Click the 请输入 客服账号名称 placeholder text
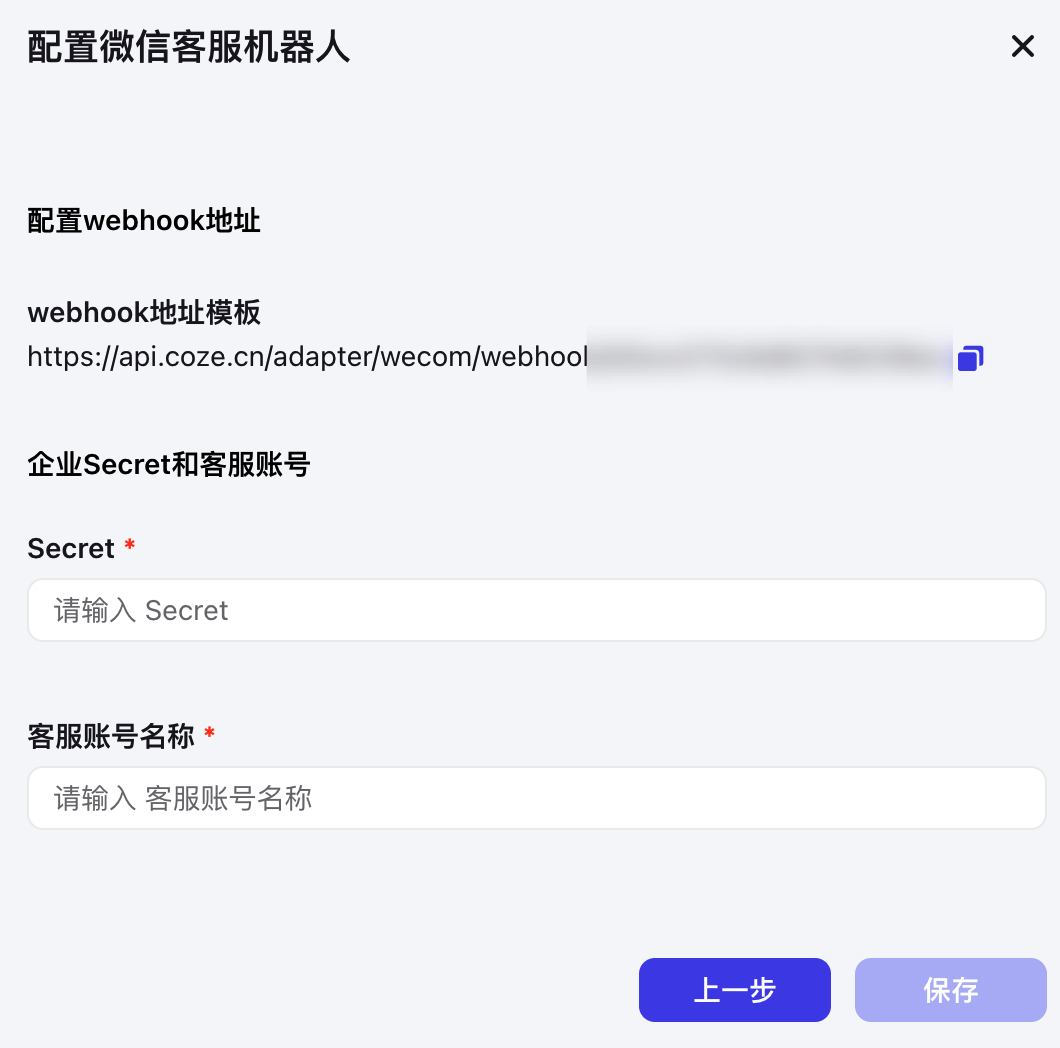Viewport: 1060px width, 1048px height. 183,799
